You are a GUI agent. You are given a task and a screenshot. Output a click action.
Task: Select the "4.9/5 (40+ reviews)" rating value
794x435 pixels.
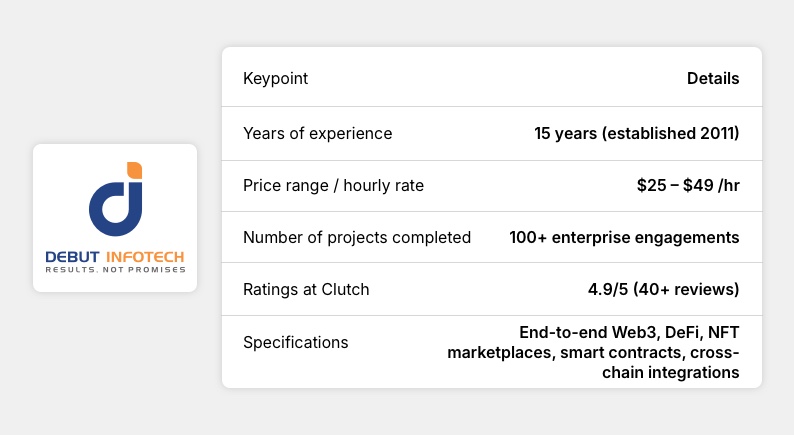pyautogui.click(x=664, y=290)
